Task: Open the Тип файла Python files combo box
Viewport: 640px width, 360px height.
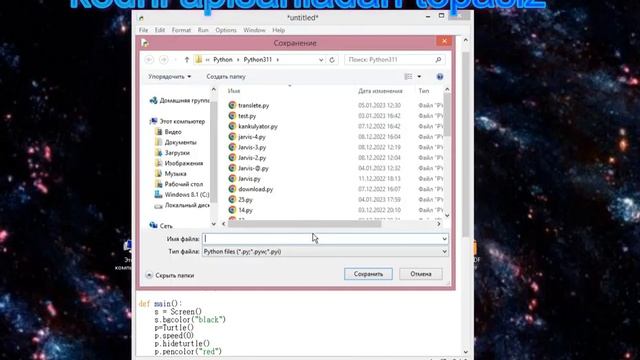Action: 325,252
